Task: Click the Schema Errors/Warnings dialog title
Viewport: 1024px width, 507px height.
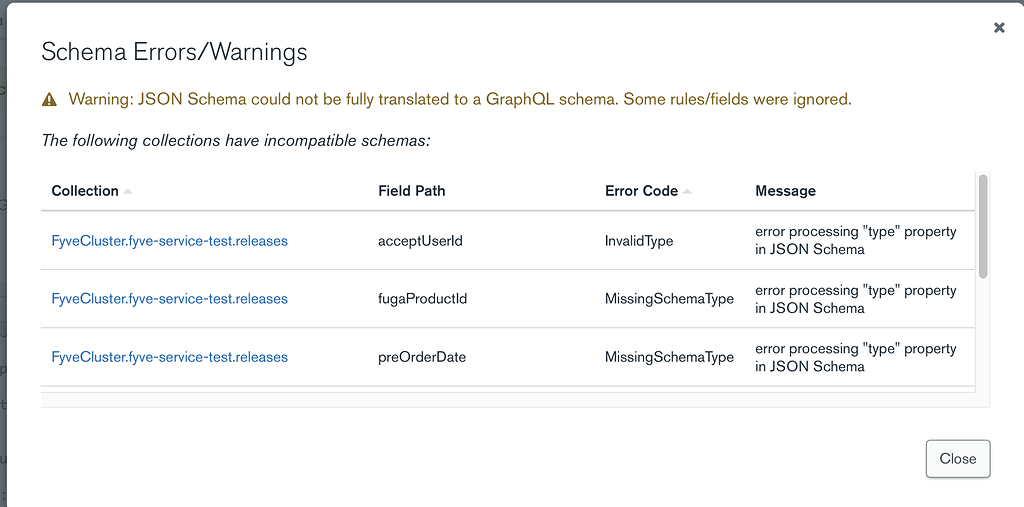Action: pyautogui.click(x=173, y=52)
